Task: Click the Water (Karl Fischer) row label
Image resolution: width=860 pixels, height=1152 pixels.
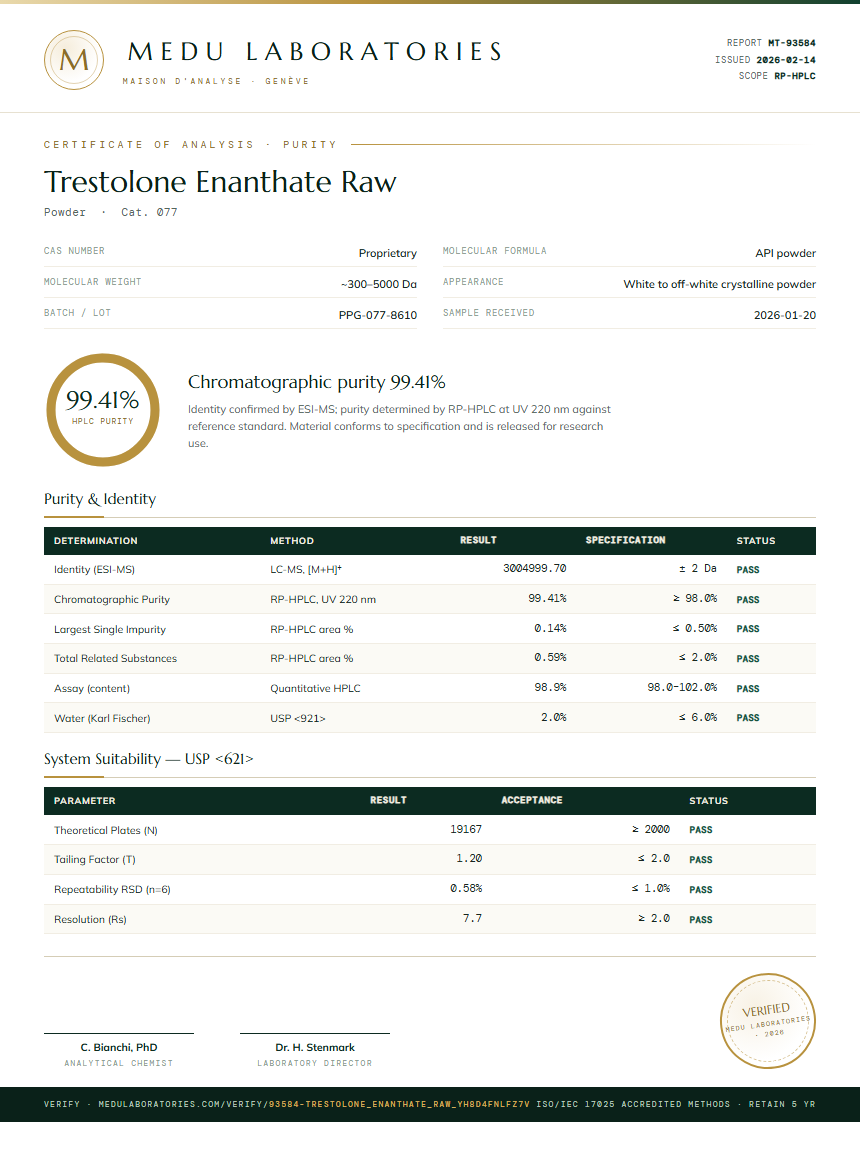Action: [102, 719]
